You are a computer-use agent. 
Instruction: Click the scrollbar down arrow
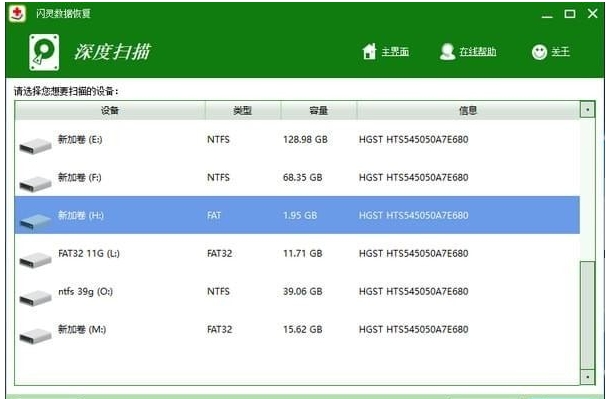click(x=587, y=376)
